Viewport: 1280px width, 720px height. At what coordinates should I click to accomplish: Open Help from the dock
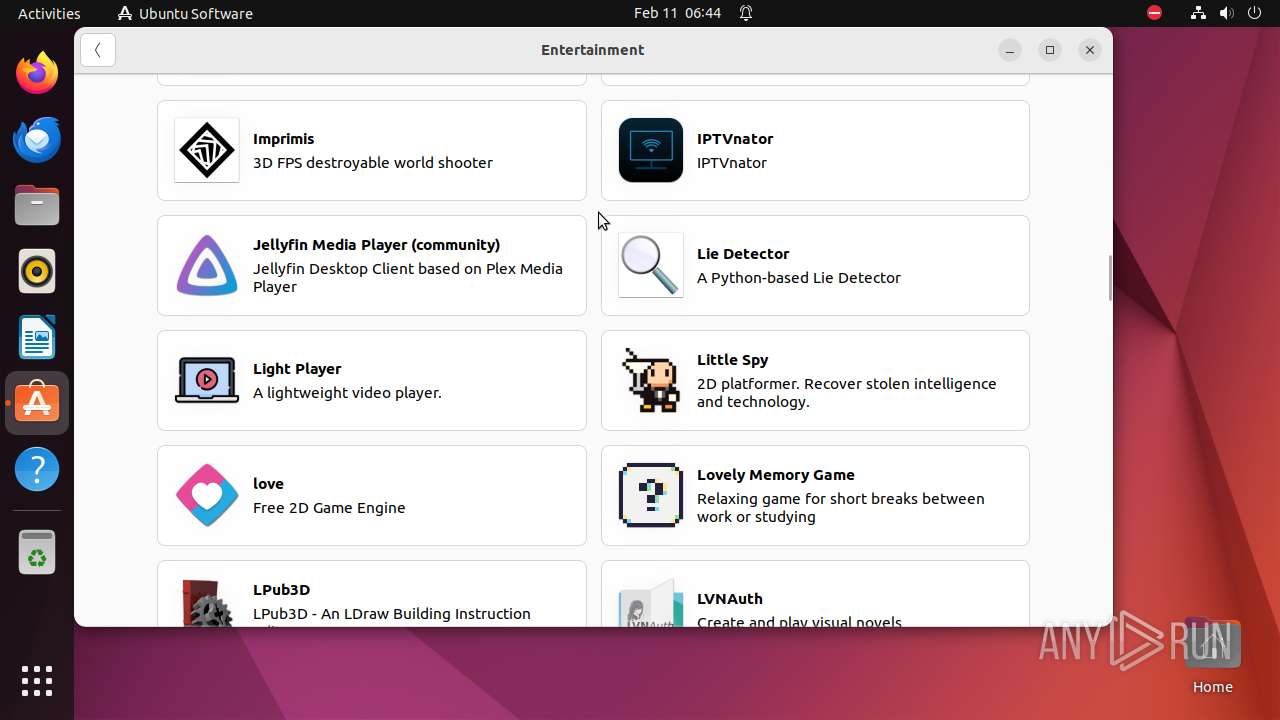37,469
